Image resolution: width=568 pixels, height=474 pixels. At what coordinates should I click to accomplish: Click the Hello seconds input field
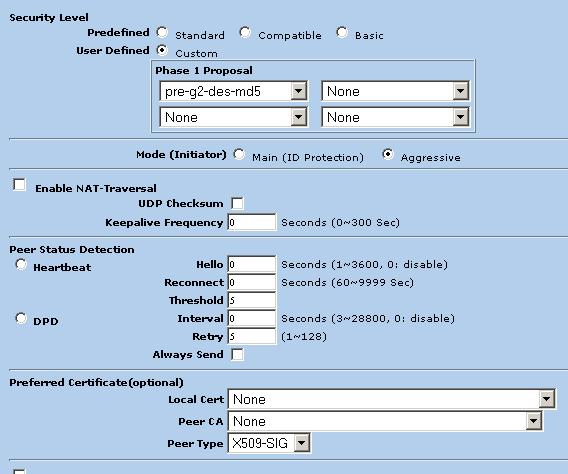pyautogui.click(x=251, y=264)
